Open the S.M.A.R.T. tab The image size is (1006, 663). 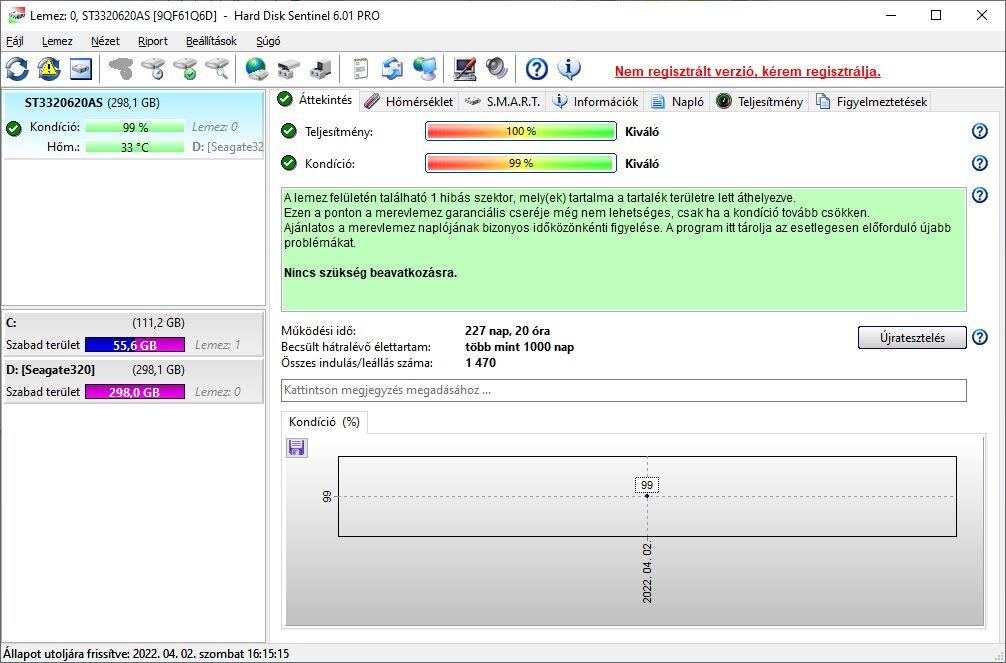tap(502, 101)
